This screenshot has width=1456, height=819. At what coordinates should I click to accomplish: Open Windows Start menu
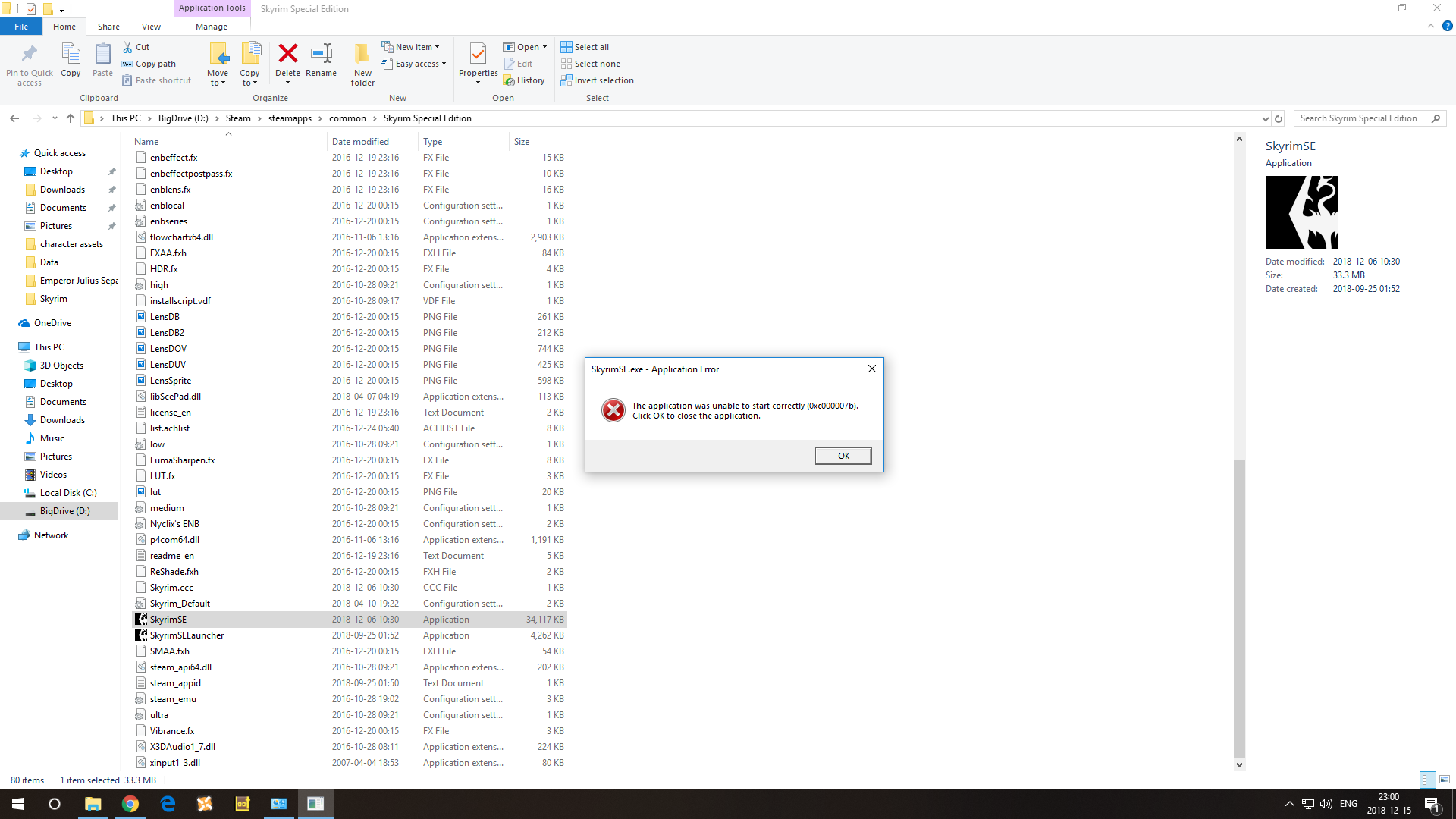click(18, 804)
